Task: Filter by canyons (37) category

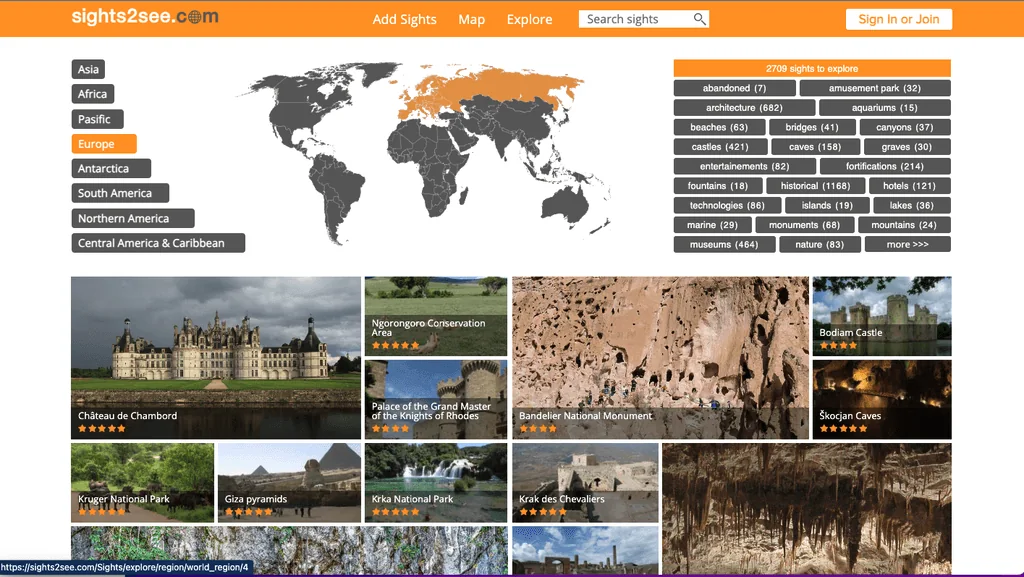Action: [x=905, y=127]
